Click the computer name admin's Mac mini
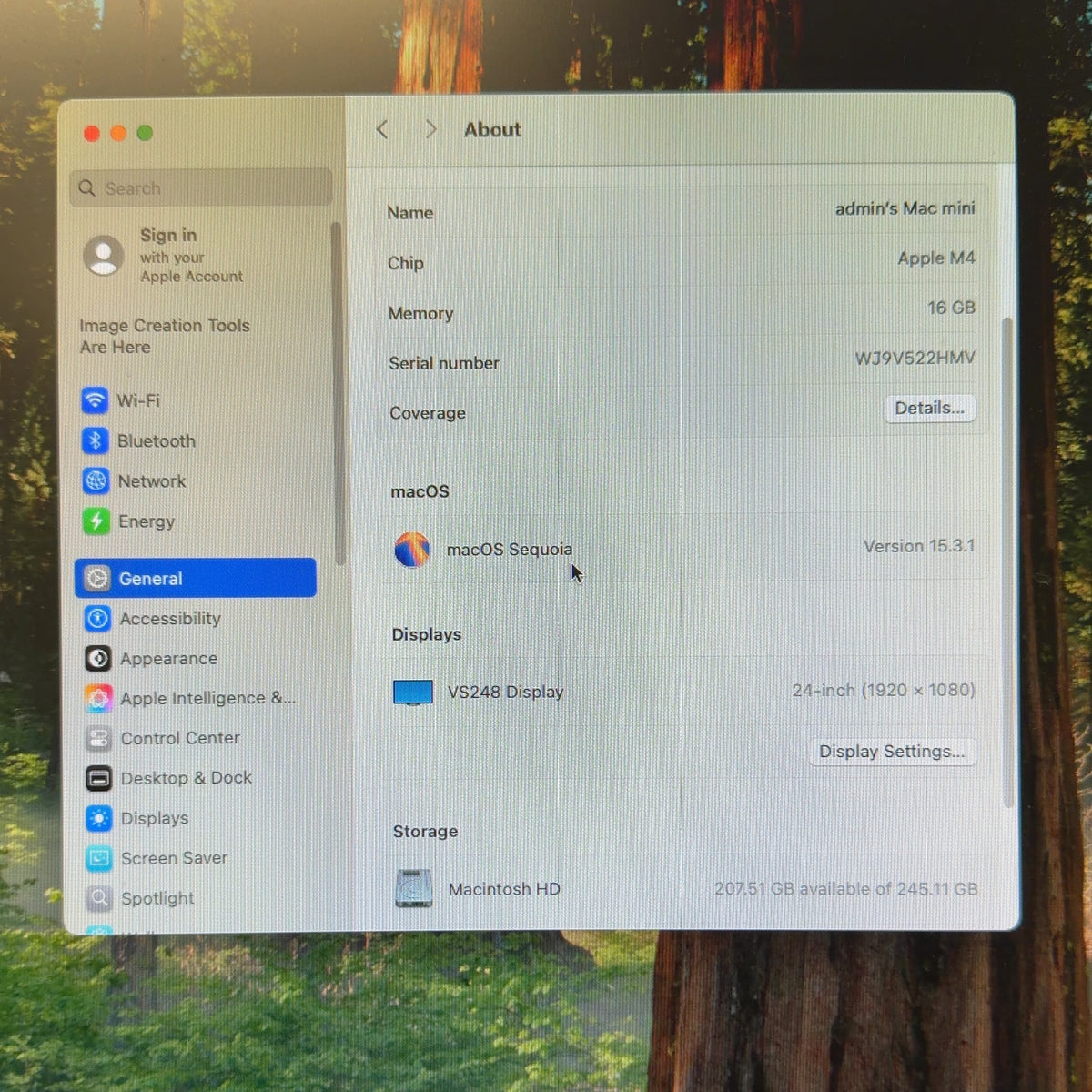Screen dimensions: 1092x1092 905,208
